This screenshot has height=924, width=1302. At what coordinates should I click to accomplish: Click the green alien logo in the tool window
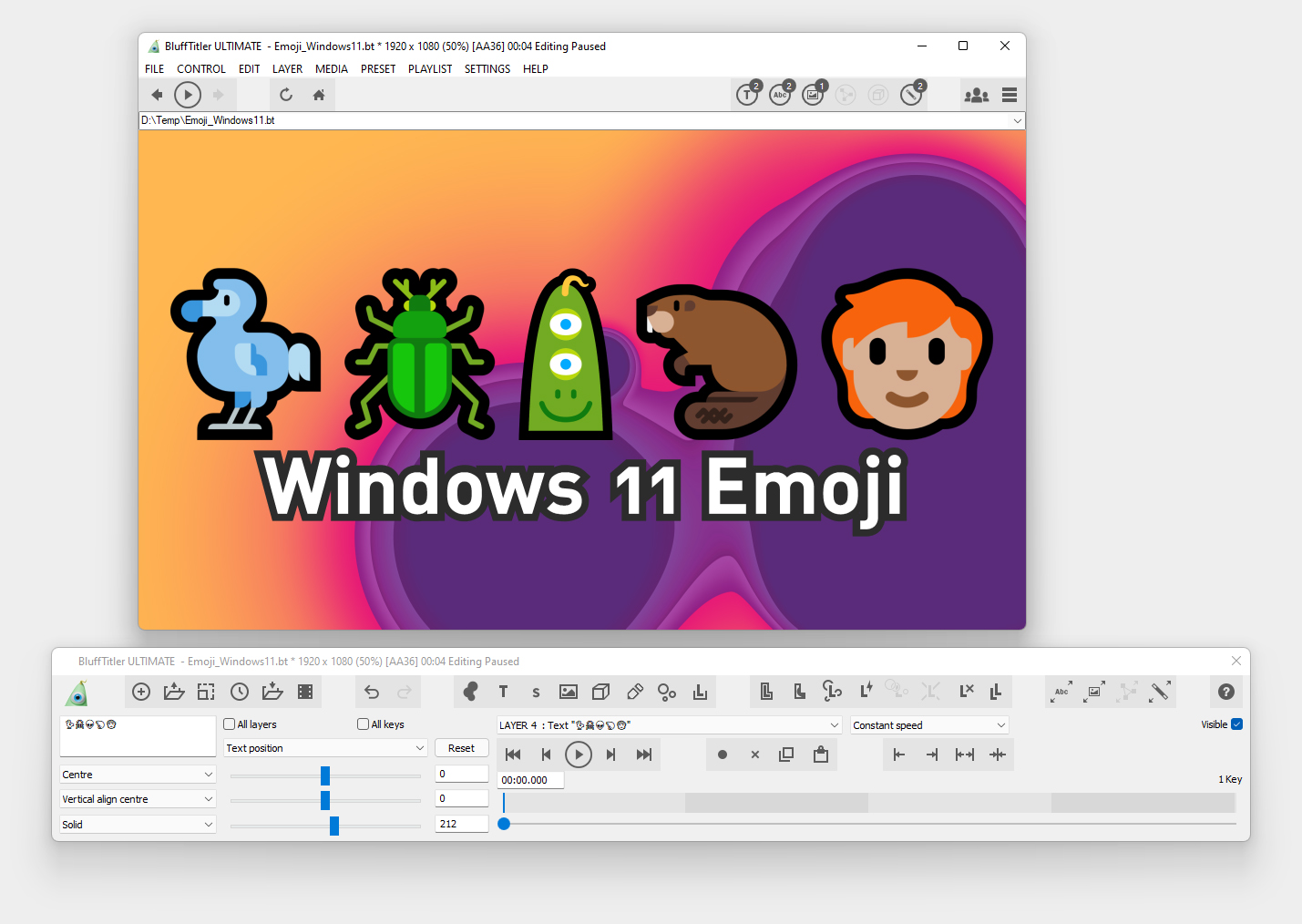pos(77,693)
